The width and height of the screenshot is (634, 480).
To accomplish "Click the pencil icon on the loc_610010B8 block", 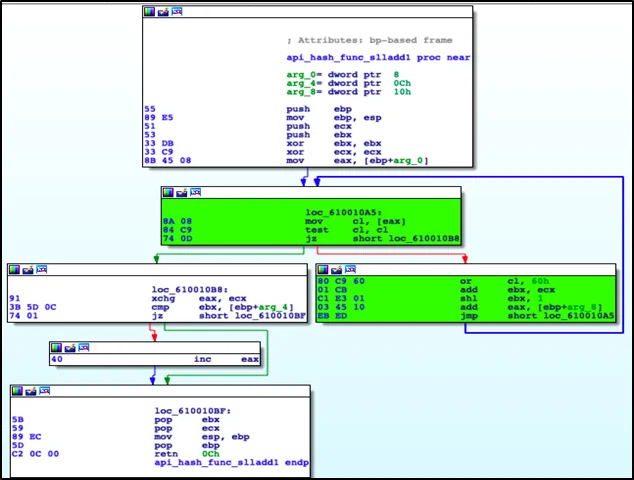I will click(x=27, y=270).
